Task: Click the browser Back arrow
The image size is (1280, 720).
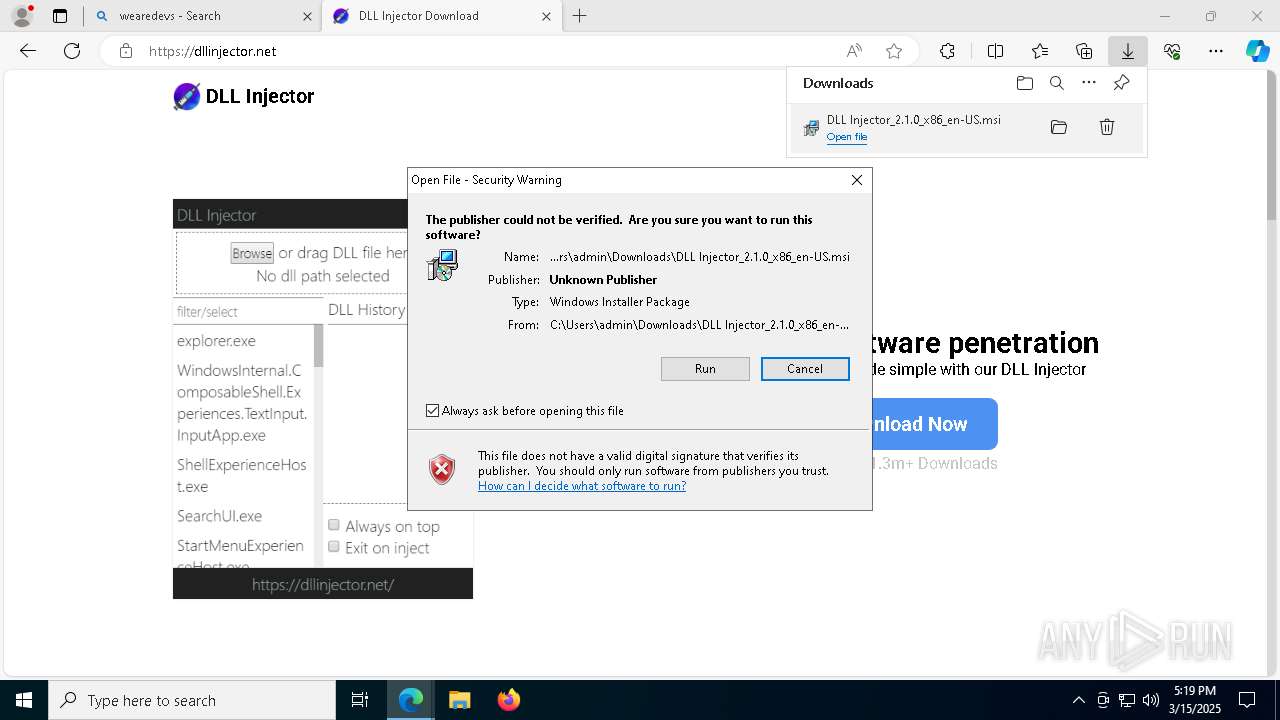Action: pos(28,51)
